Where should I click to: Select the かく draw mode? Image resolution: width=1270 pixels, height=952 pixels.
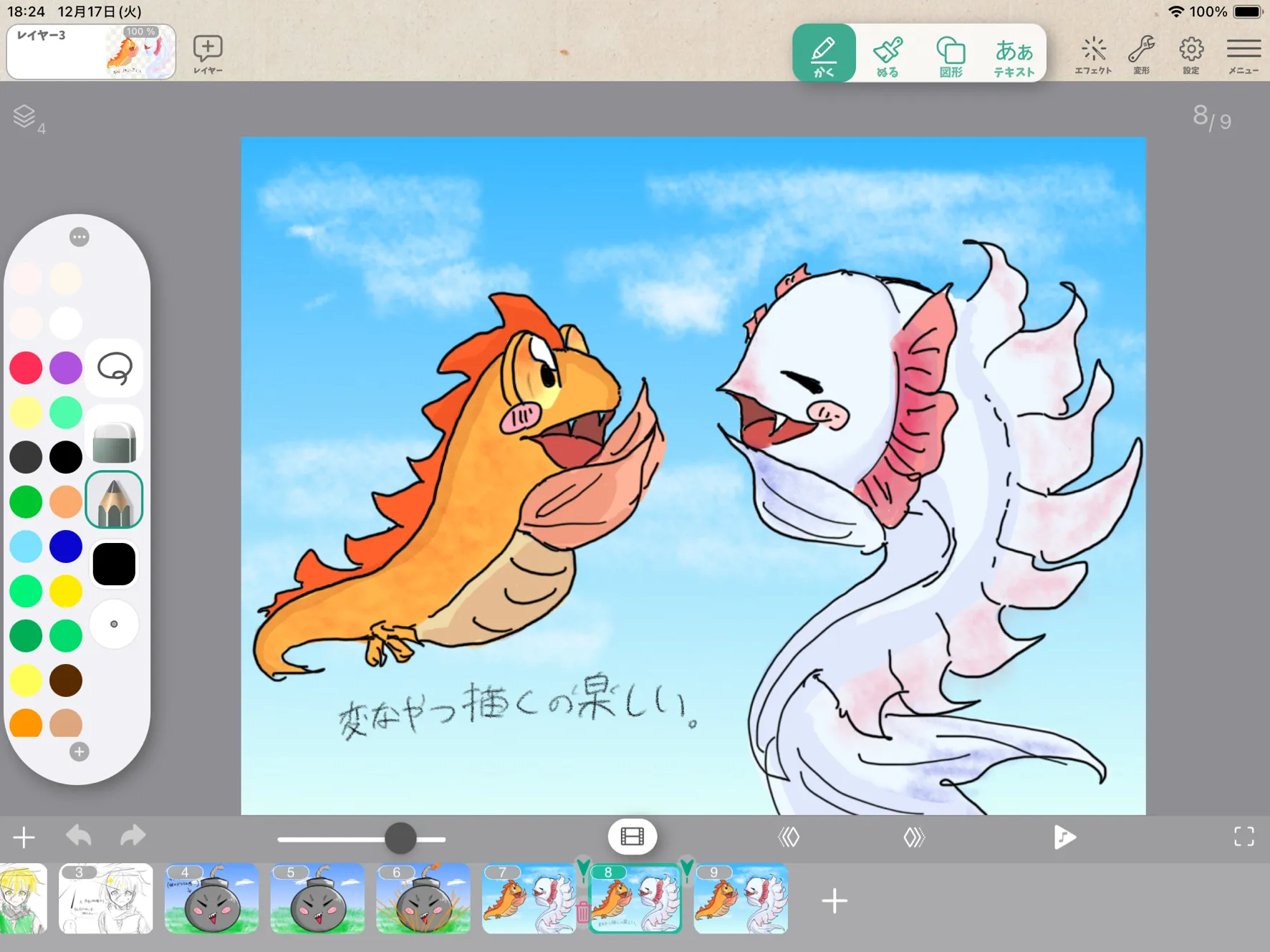tap(824, 53)
